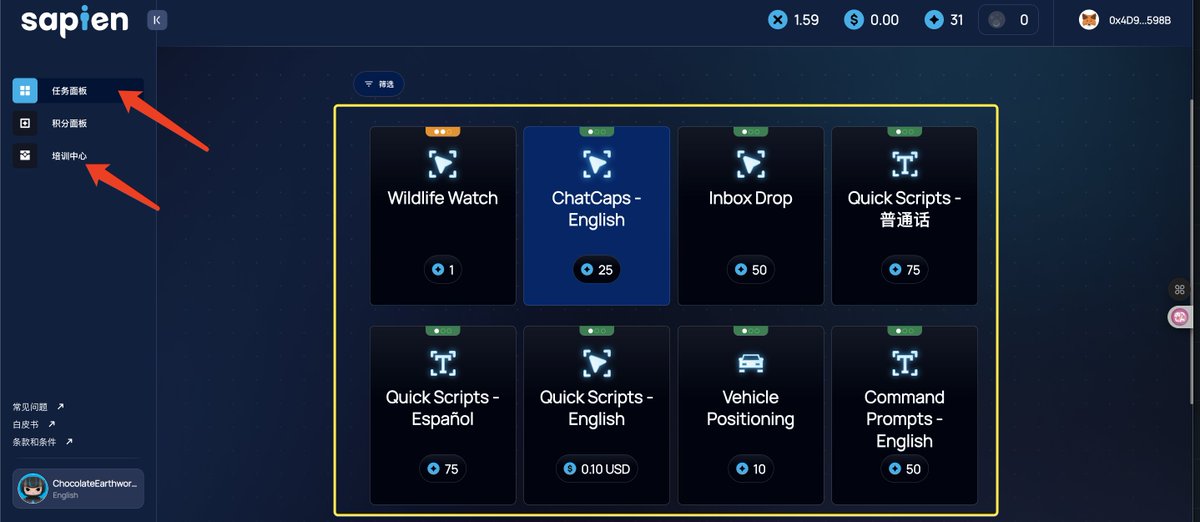Open the Quick Scripts - 普通话 title
1200x522 pixels.
pos(905,209)
